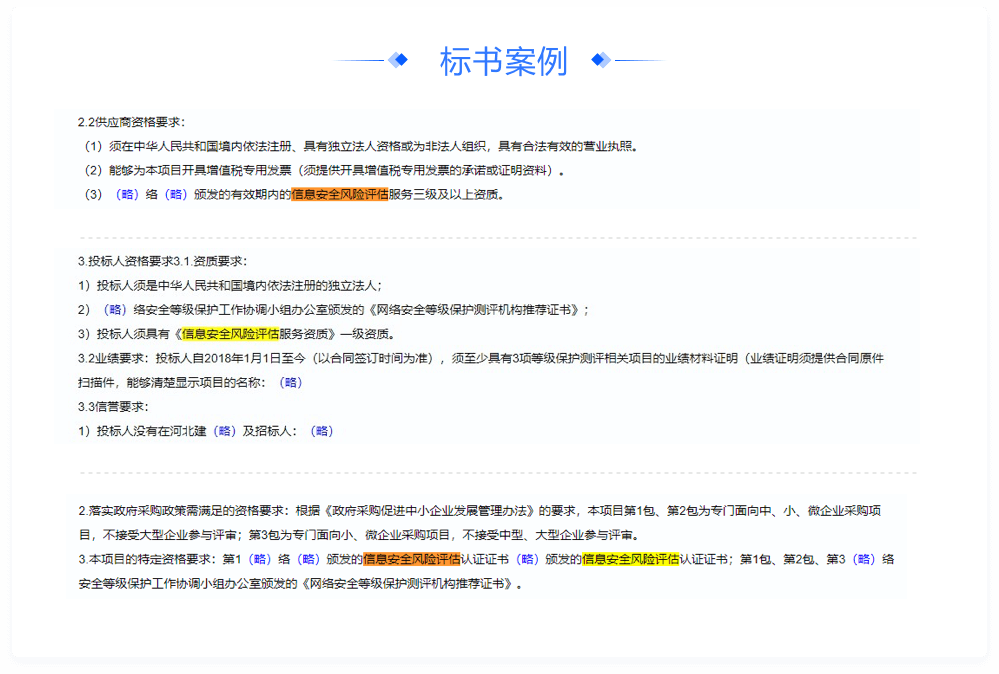Open the (略) link after 第3 near line end
The width and height of the screenshot is (999, 674).
[x=865, y=559]
